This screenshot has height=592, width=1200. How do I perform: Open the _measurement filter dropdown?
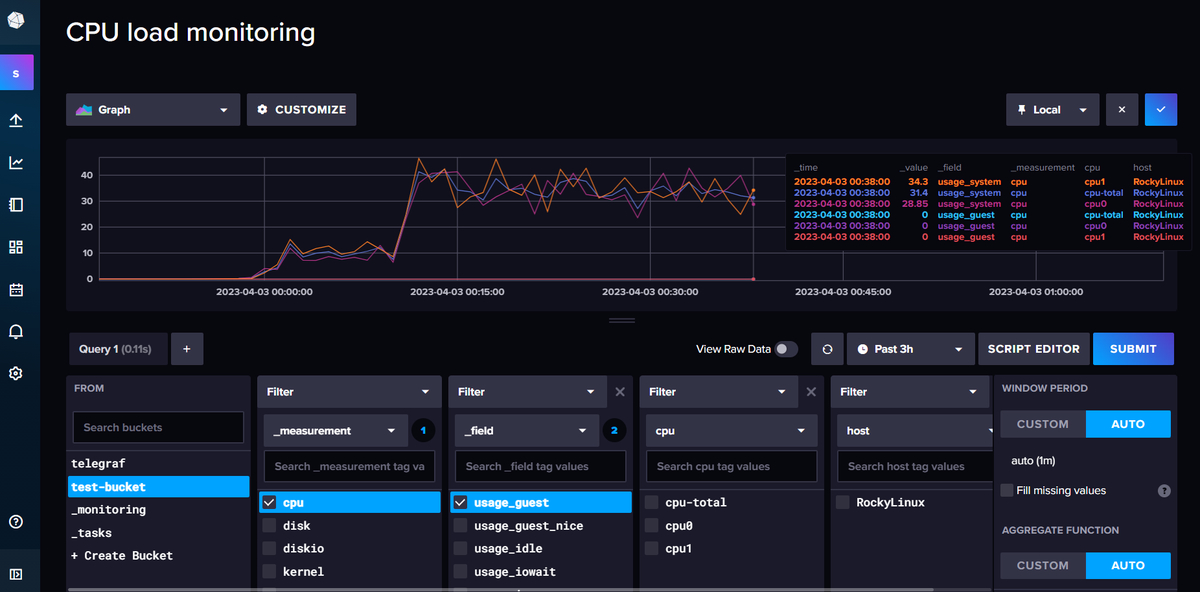coord(334,429)
